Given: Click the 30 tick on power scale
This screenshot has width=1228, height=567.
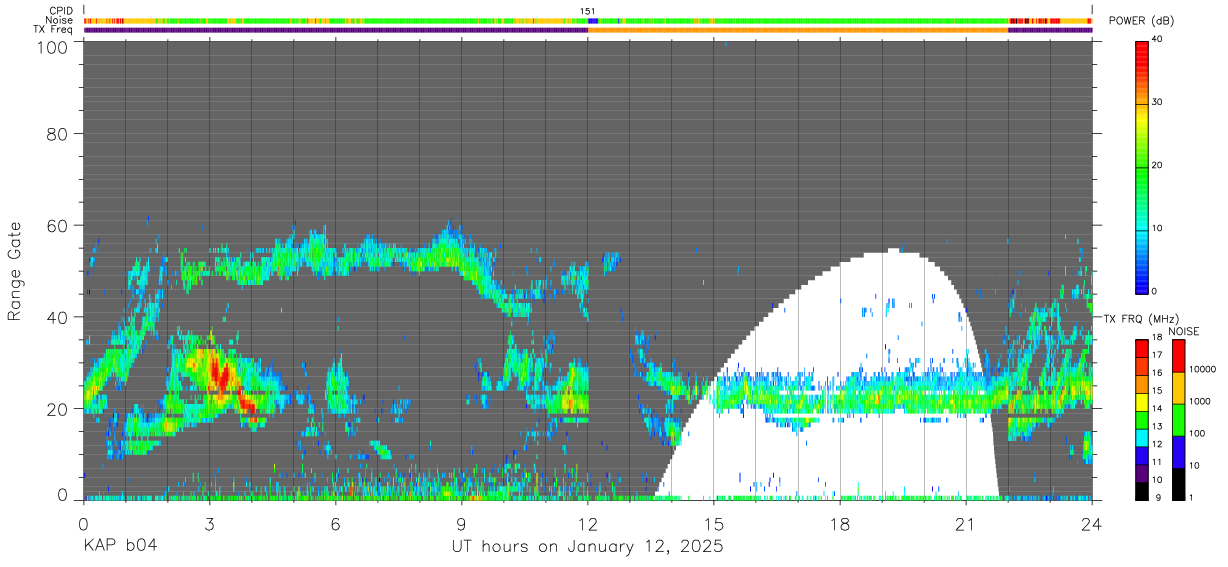Looking at the screenshot, I should pos(1155,102).
